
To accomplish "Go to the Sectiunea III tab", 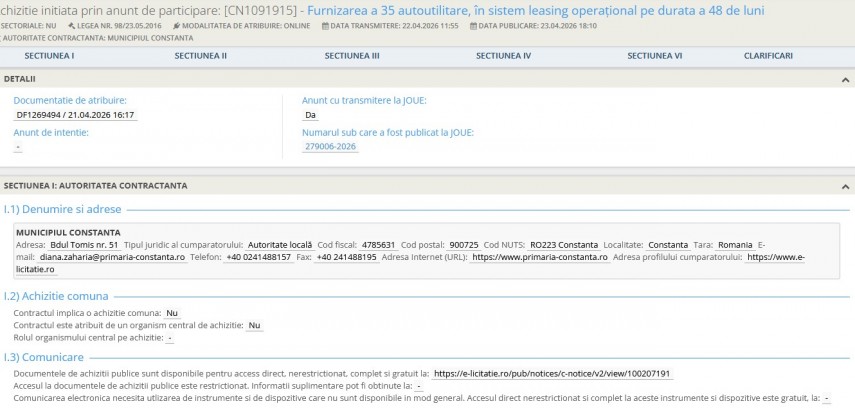I will click(352, 56).
